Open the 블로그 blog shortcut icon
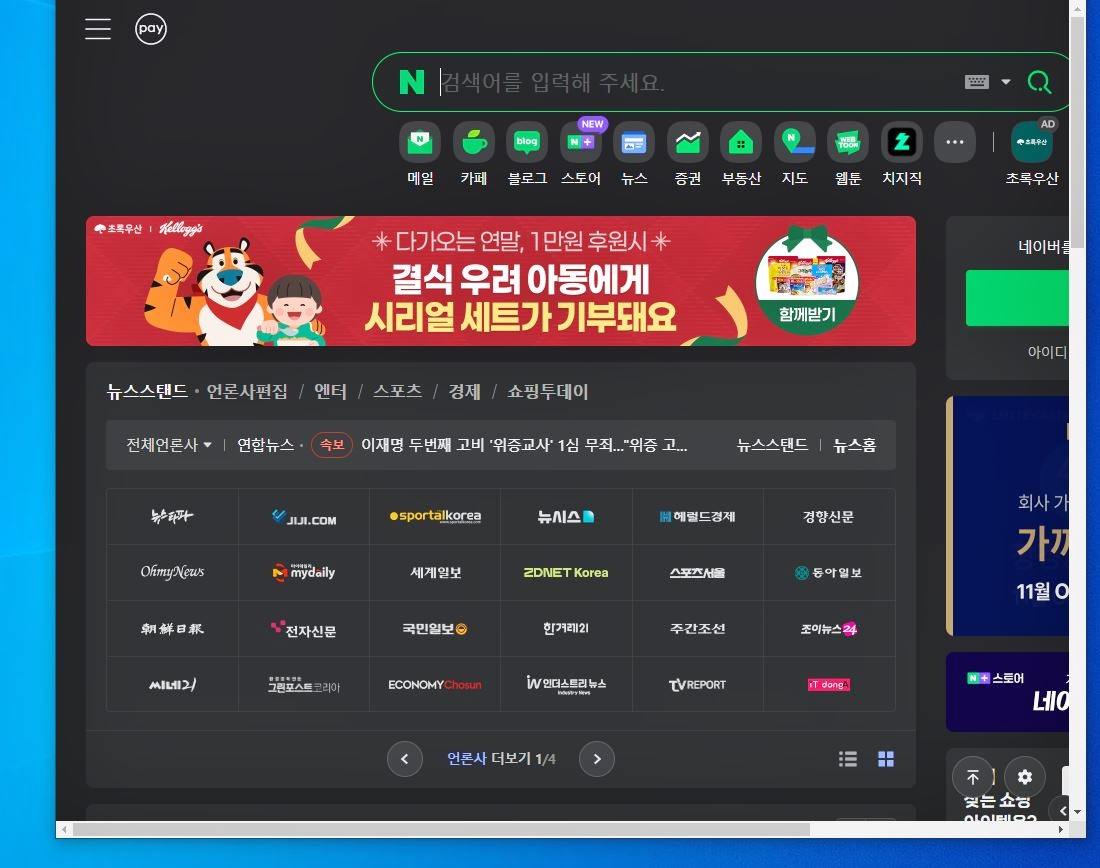Viewport: 1100px width, 868px height. point(527,142)
